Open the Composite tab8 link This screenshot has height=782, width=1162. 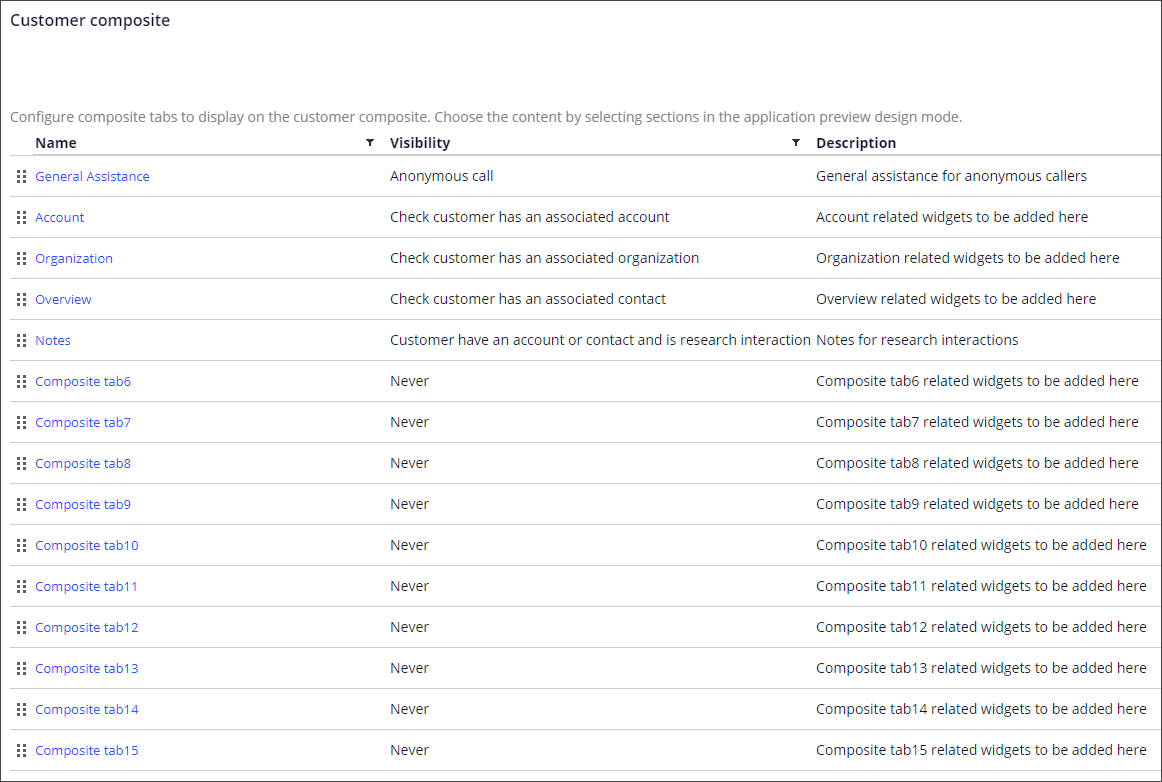[x=83, y=464]
